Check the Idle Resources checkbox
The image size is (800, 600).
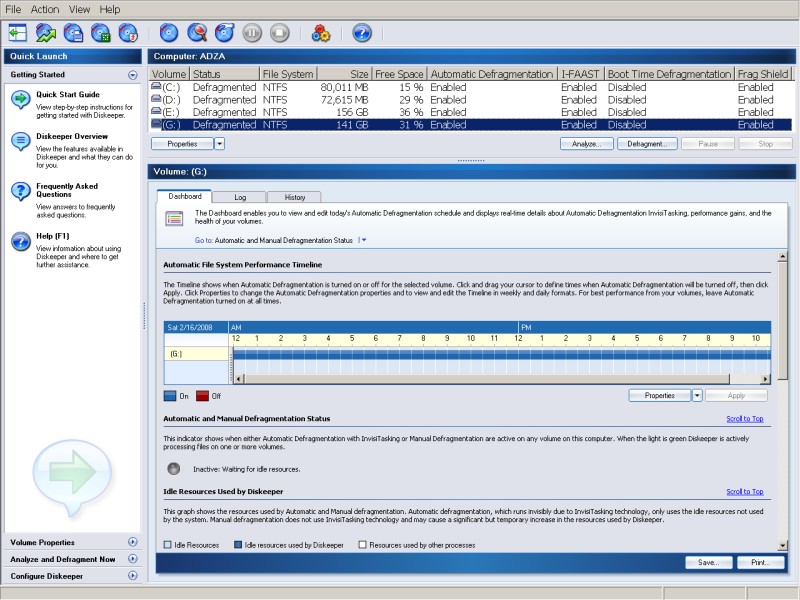click(167, 545)
